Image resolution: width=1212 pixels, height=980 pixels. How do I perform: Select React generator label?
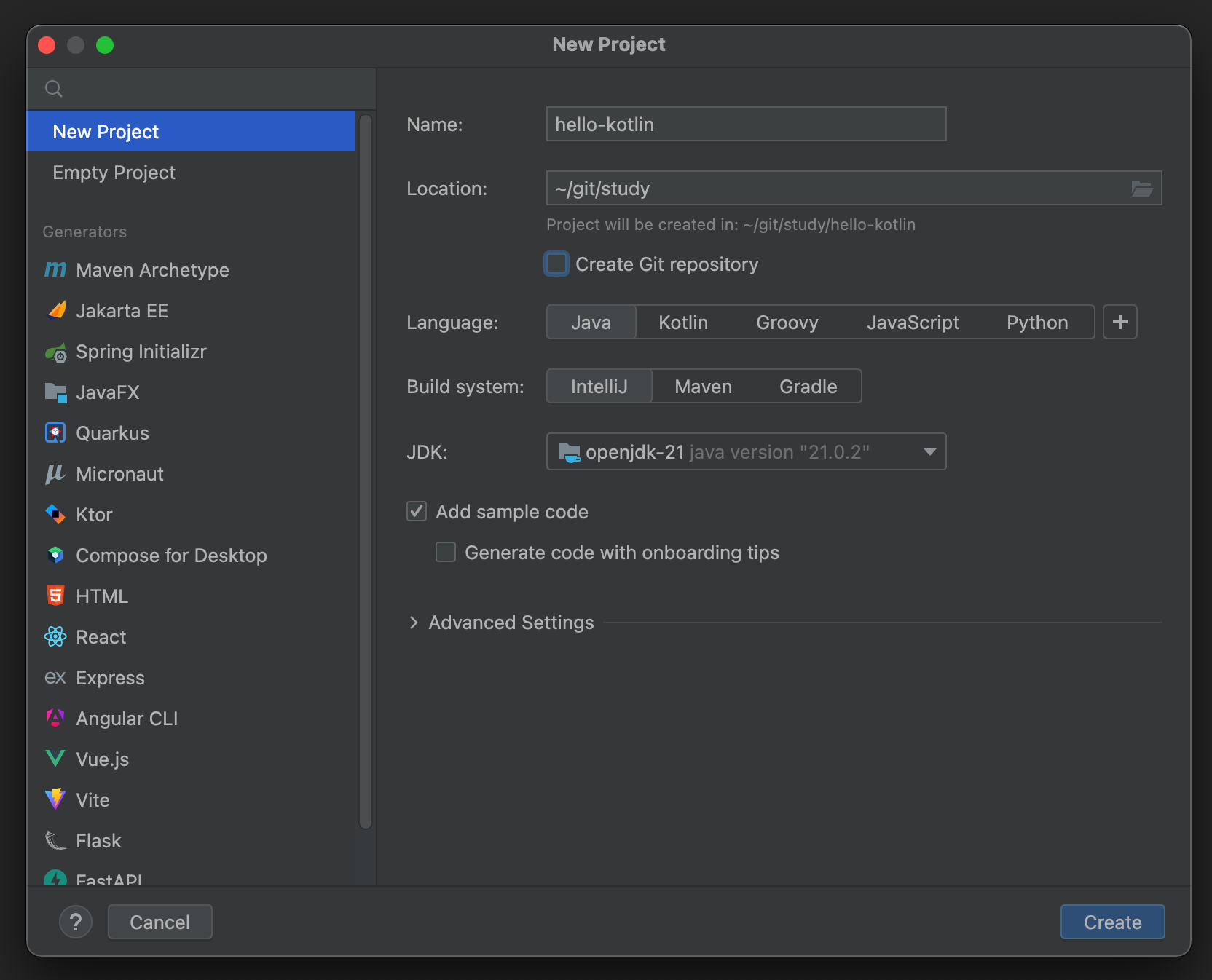(101, 637)
